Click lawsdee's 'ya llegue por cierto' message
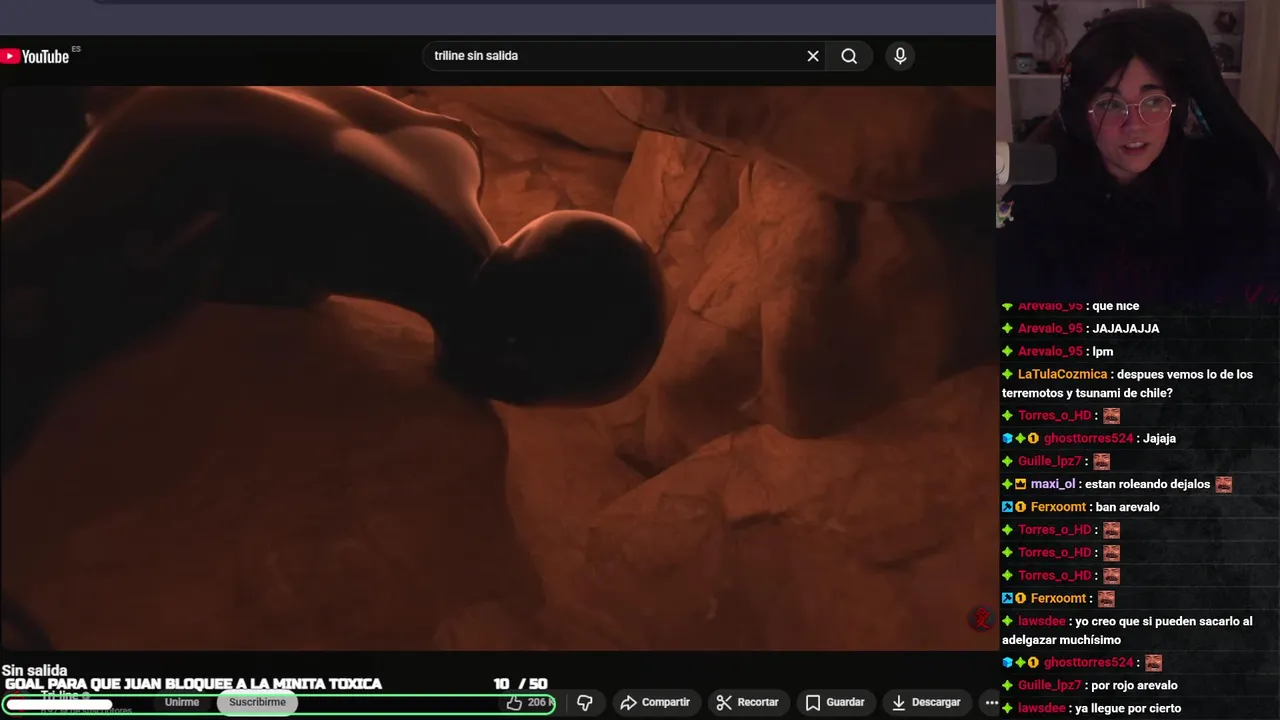Viewport: 1280px width, 720px height. point(1128,708)
